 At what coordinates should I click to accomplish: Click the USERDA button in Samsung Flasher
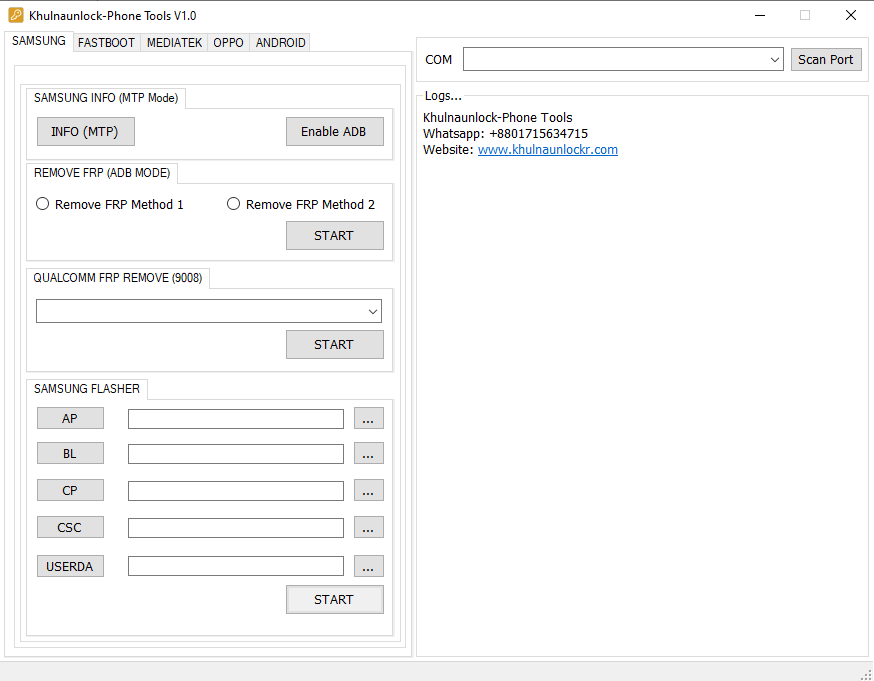click(x=70, y=566)
